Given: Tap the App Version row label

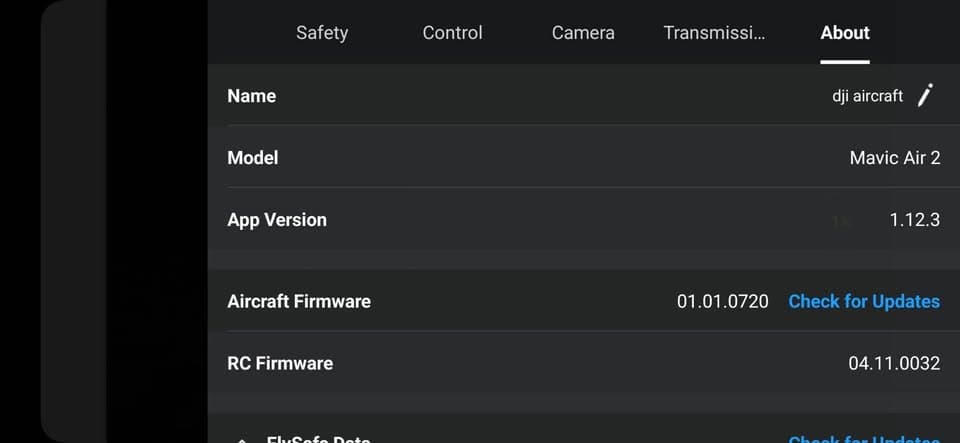Looking at the screenshot, I should (x=277, y=220).
